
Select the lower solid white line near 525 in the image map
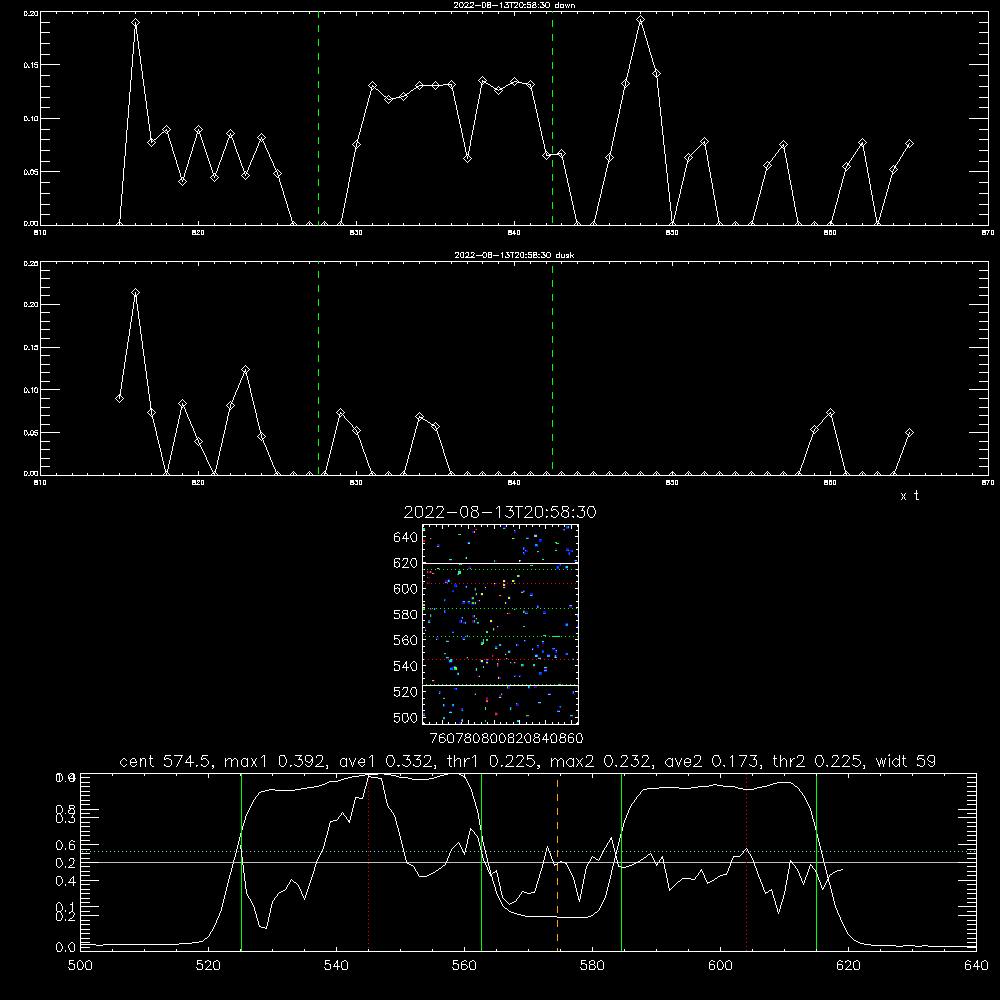point(501,686)
